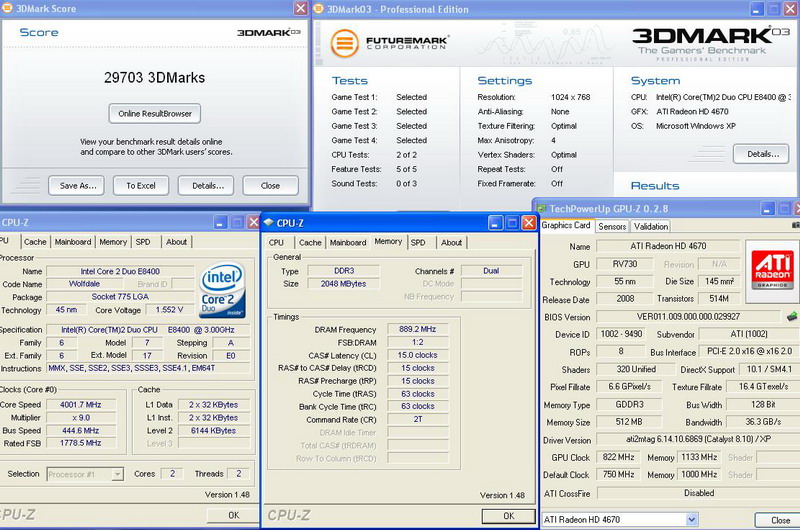Open Details in 3DMark Score window
This screenshot has width=800, height=530.
tap(207, 186)
